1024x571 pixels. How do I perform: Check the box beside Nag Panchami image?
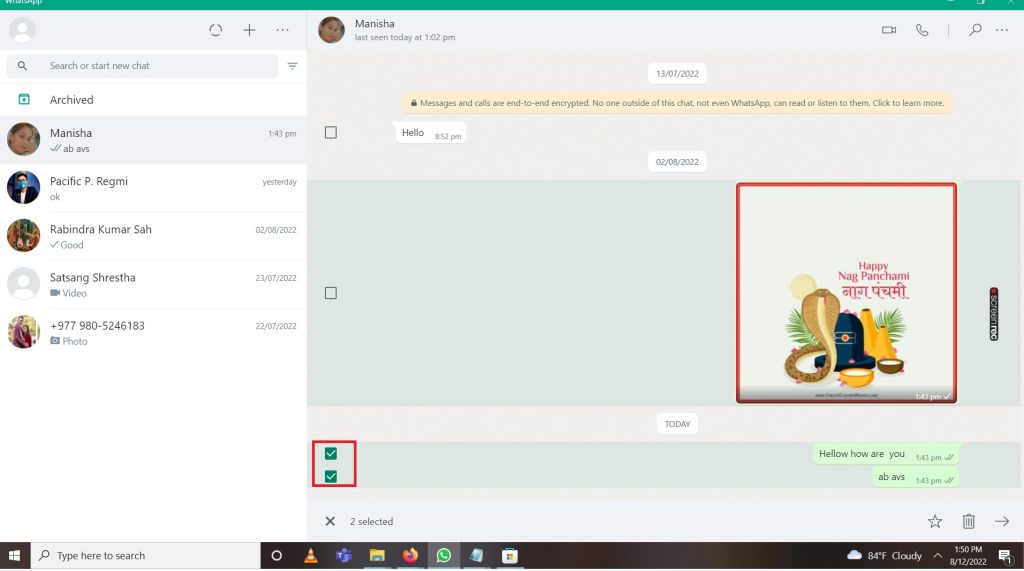point(331,293)
